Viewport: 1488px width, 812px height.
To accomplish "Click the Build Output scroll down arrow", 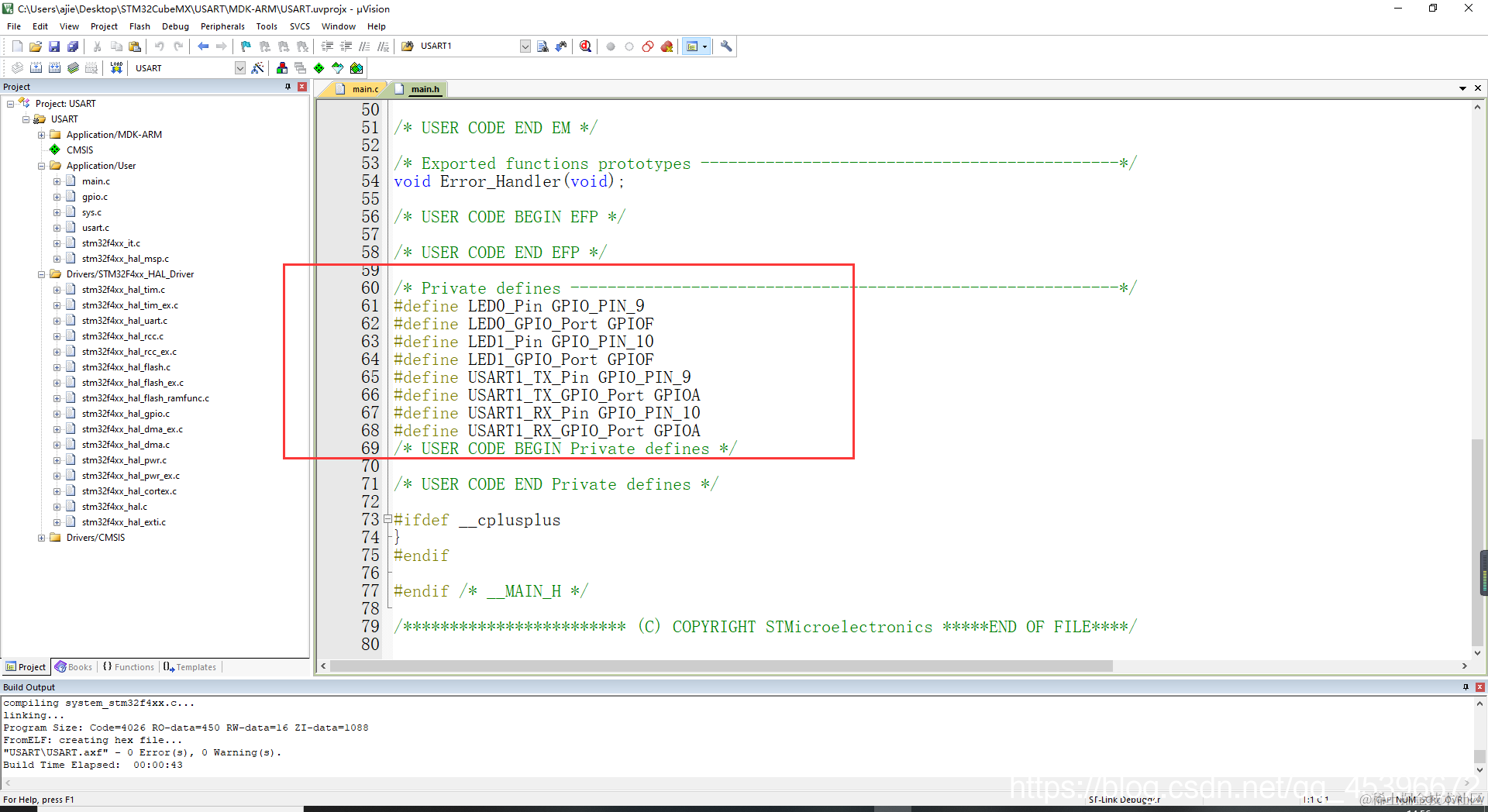I will (1479, 770).
